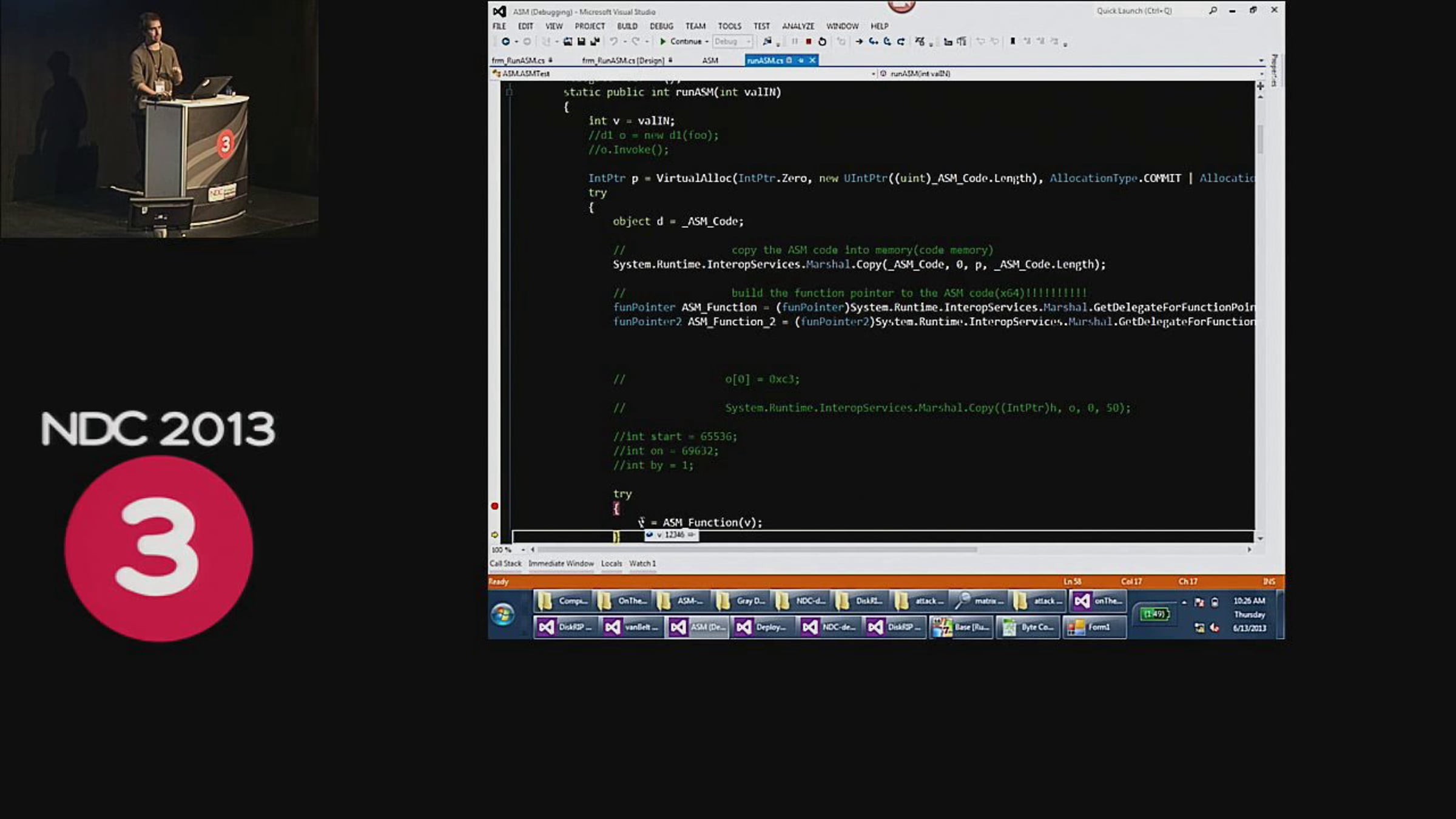This screenshot has width=1456, height=819.
Task: Click the editor vertical scrollbar thumb
Action: click(1260, 139)
